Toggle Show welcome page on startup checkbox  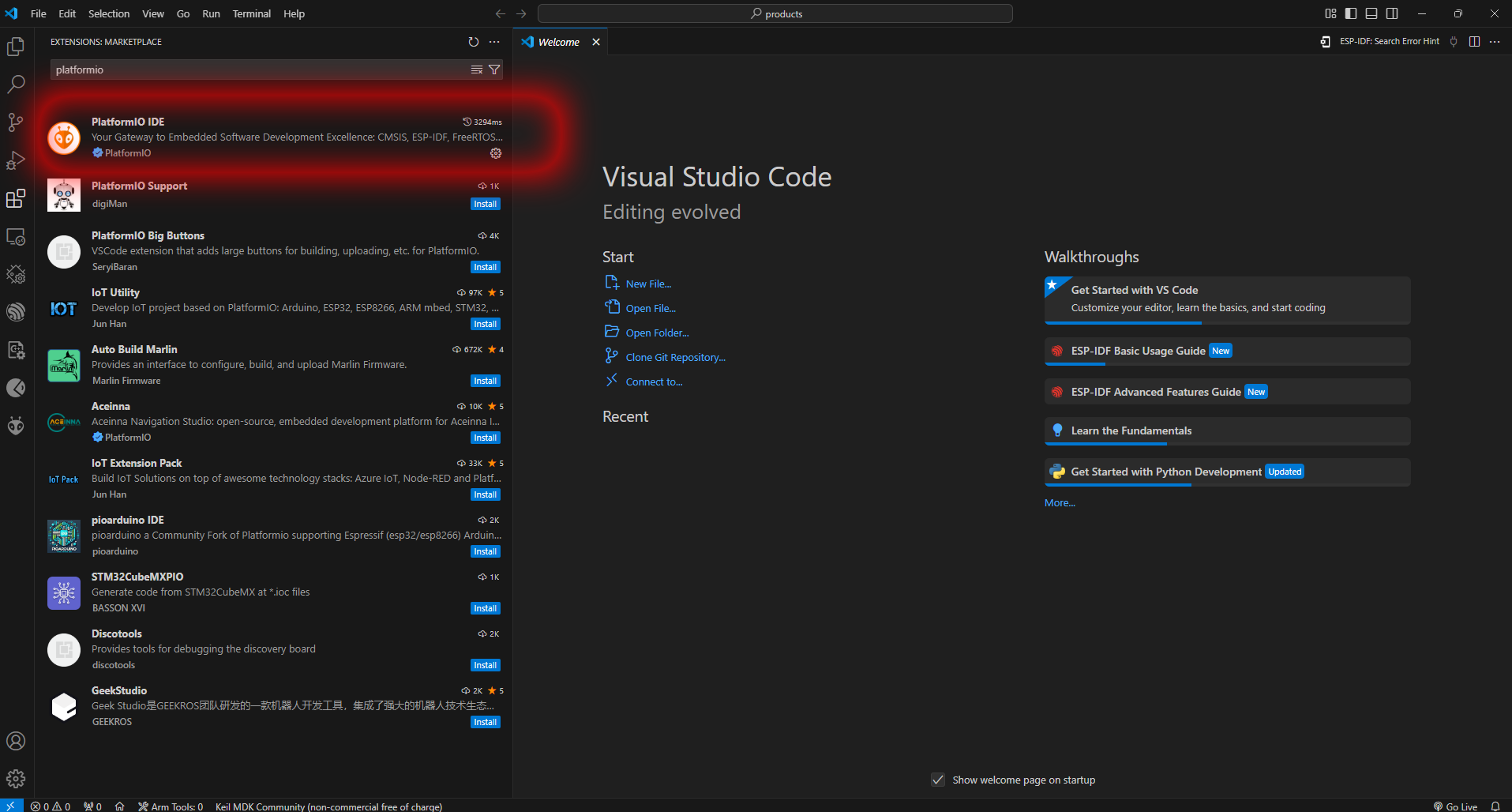pos(938,780)
